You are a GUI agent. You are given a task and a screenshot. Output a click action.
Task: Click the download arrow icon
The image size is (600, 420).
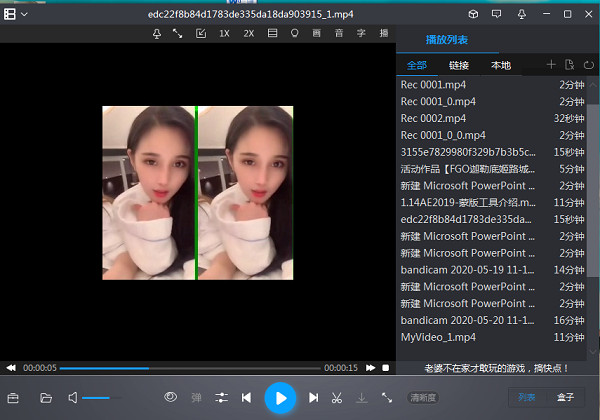click(362, 398)
